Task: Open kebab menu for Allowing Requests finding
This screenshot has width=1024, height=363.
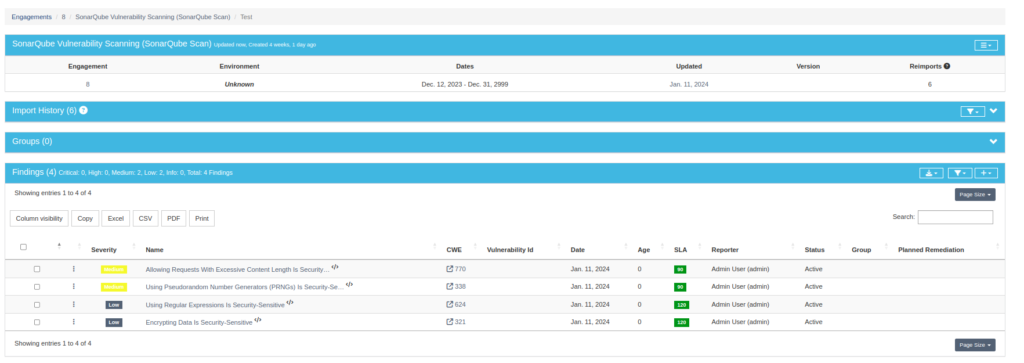Action: (73, 268)
